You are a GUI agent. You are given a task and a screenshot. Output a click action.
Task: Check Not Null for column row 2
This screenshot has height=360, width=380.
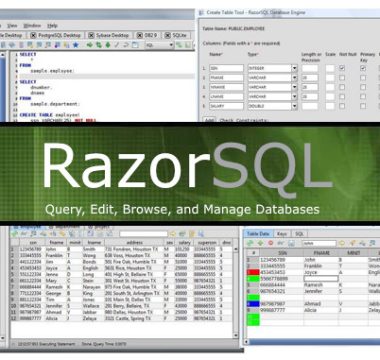pyautogui.click(x=342, y=78)
